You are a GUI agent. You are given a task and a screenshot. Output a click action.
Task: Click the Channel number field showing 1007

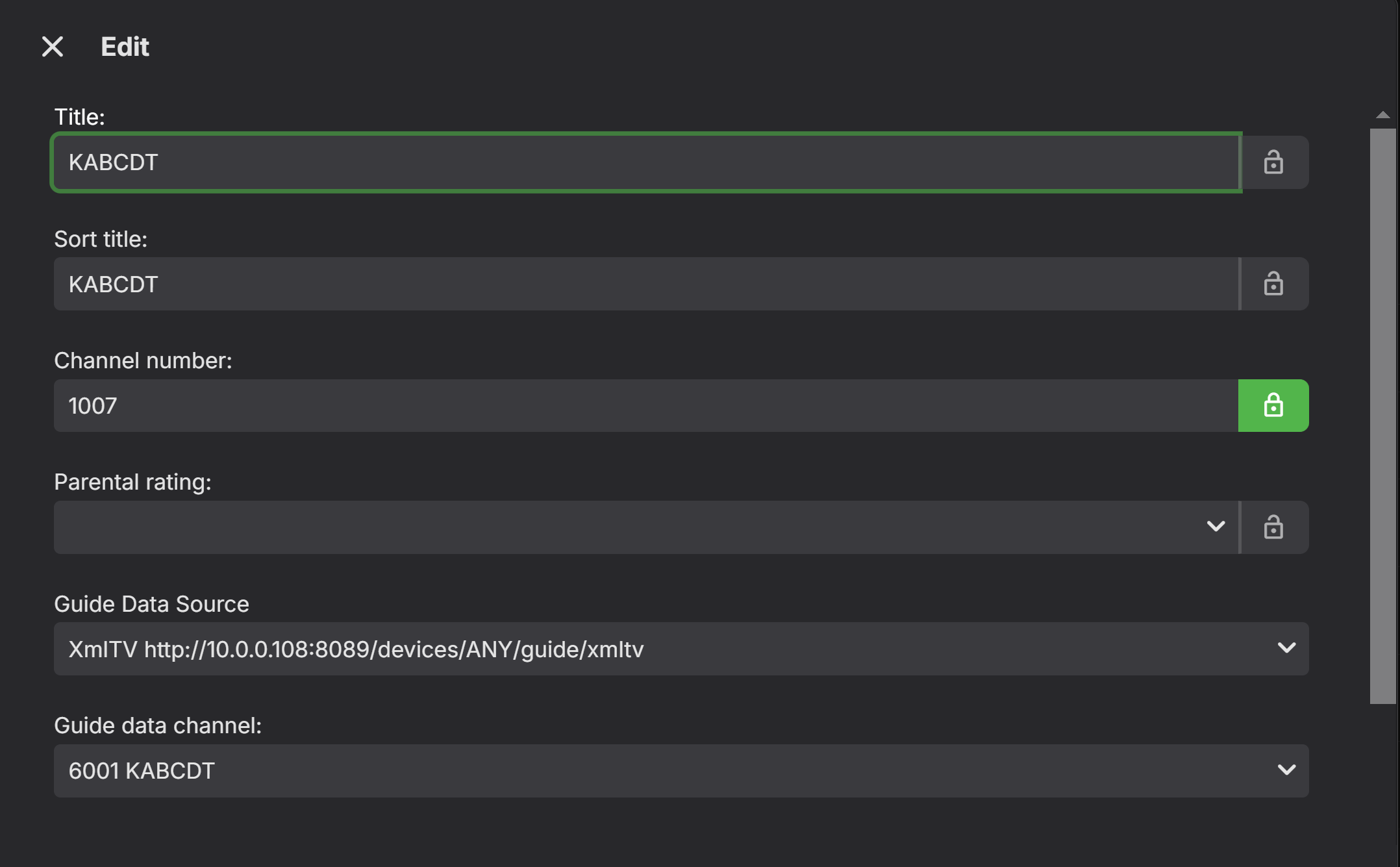pyautogui.click(x=645, y=406)
